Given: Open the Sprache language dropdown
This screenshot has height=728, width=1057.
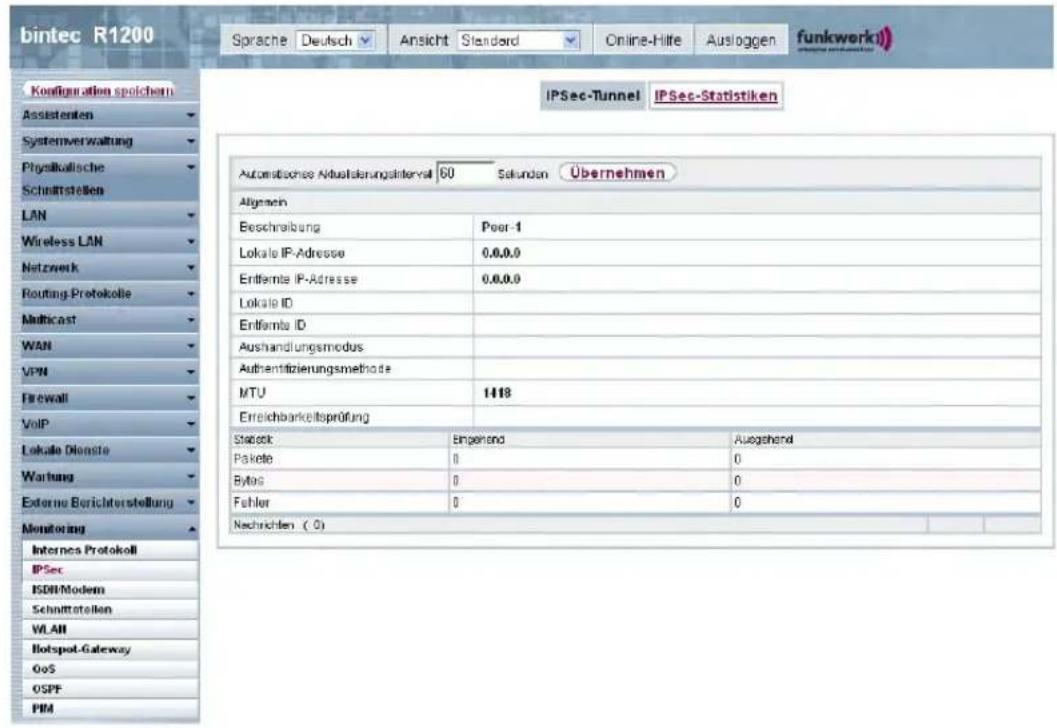Looking at the screenshot, I should (335, 40).
